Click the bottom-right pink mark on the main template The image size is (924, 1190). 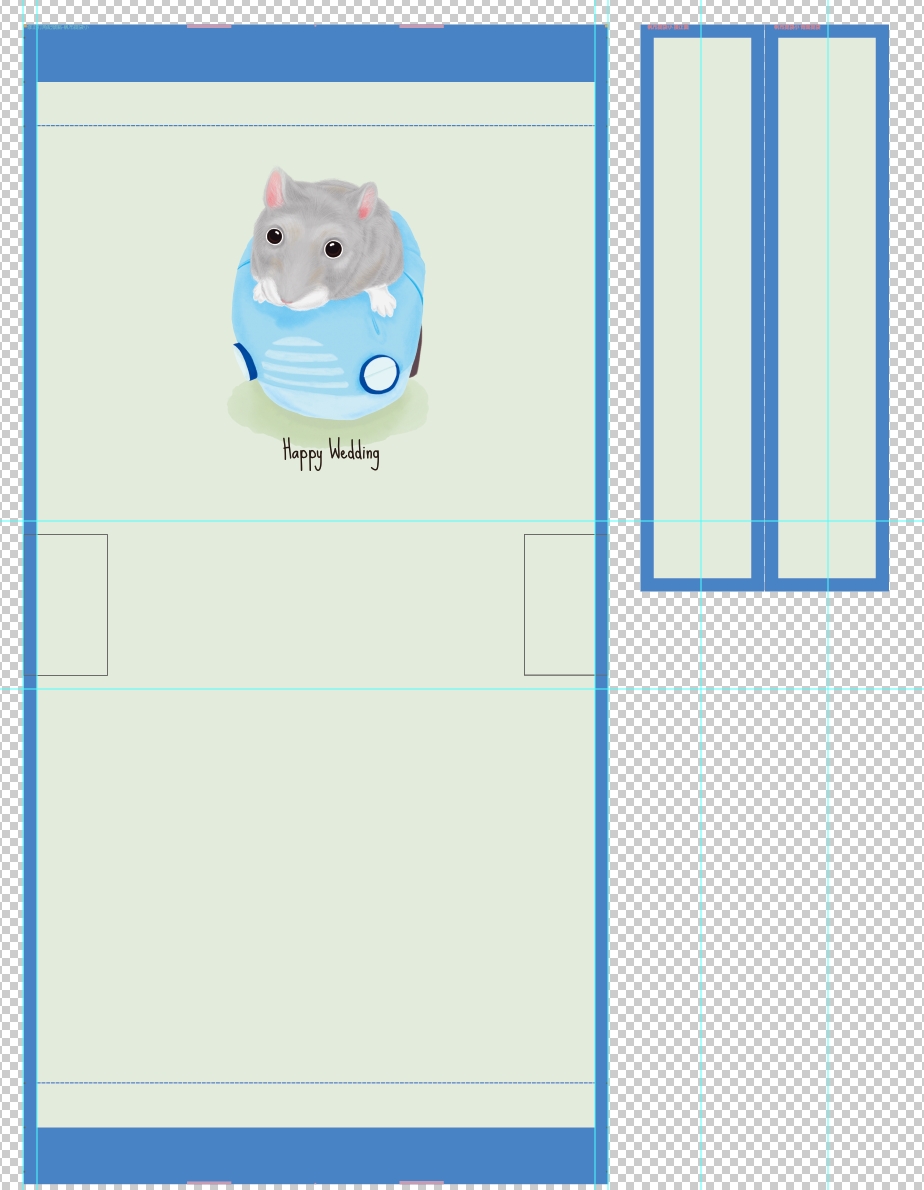(x=421, y=1184)
